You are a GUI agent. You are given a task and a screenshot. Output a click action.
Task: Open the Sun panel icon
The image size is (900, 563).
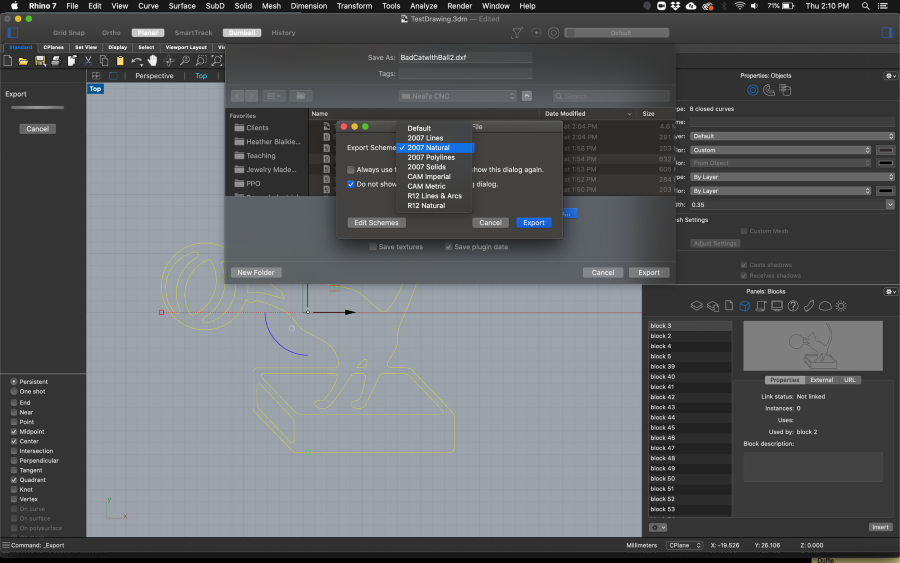coord(841,306)
